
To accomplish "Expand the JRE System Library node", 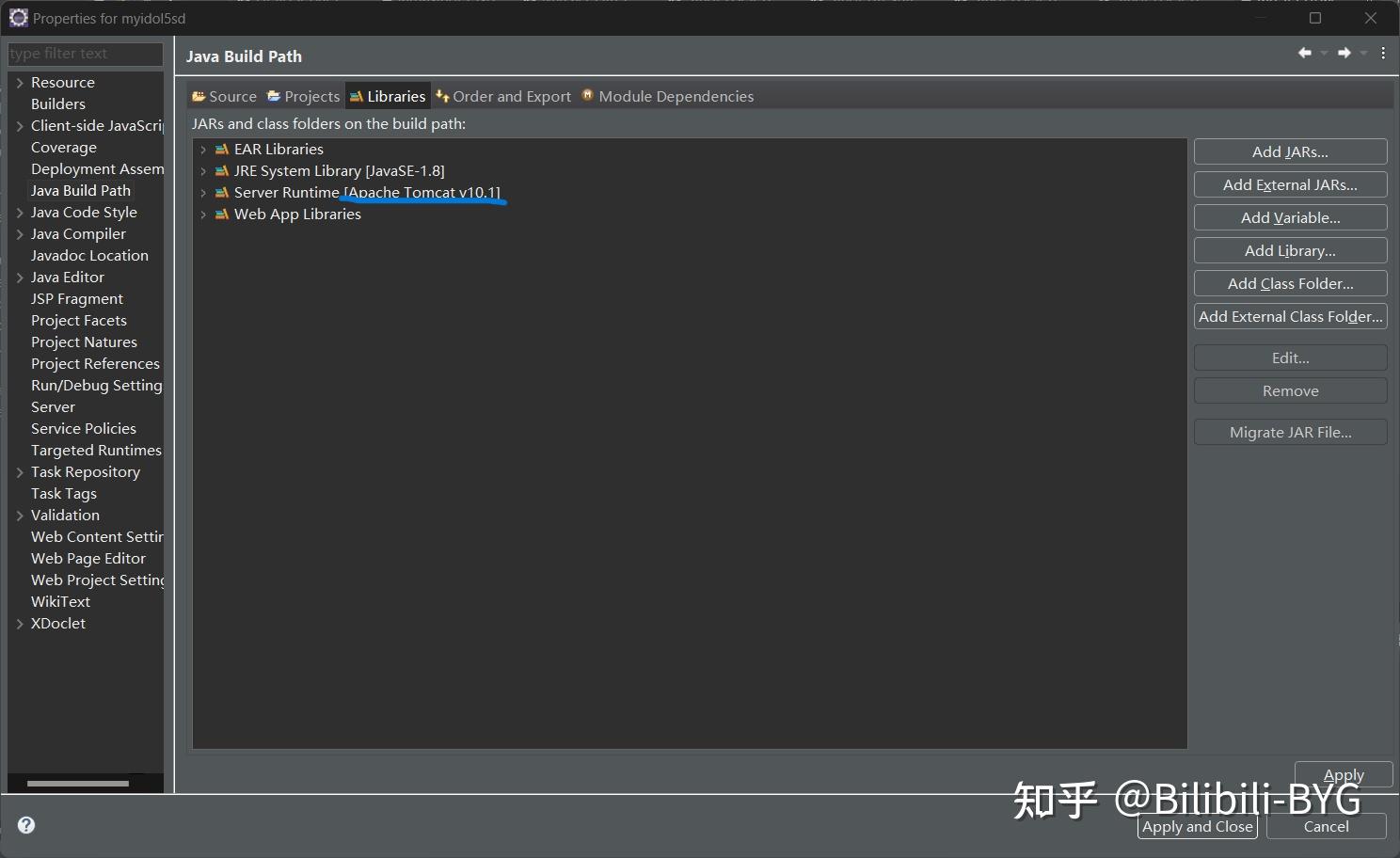I will pyautogui.click(x=203, y=170).
